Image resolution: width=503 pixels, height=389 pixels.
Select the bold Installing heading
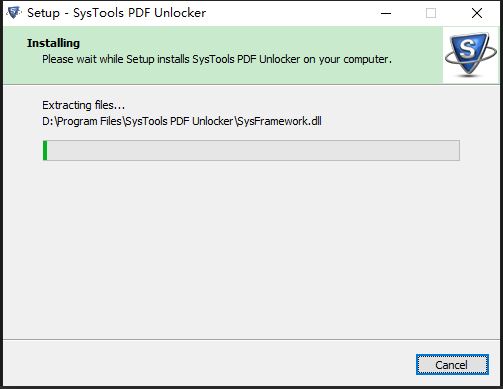pyautogui.click(x=53, y=43)
